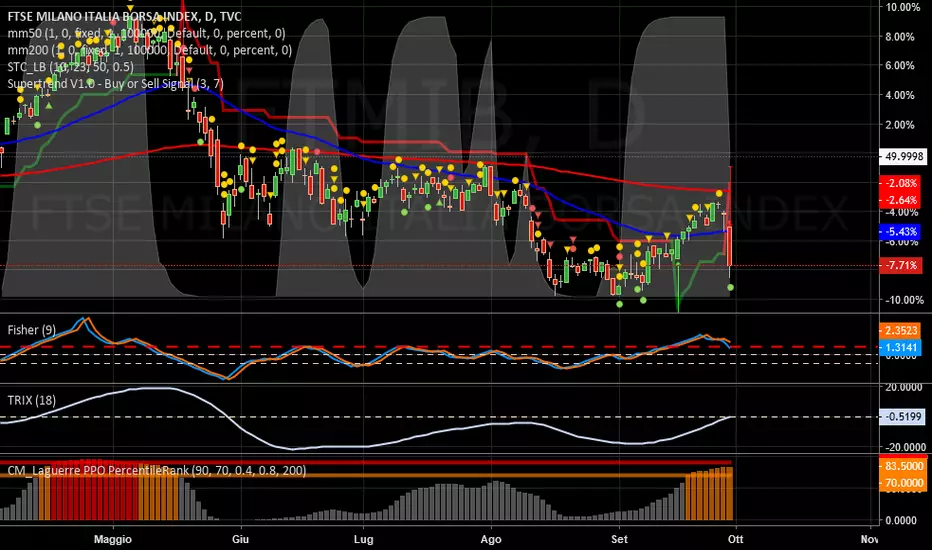Click the Maggio label on time axis
This screenshot has width=932, height=550.
click(113, 539)
